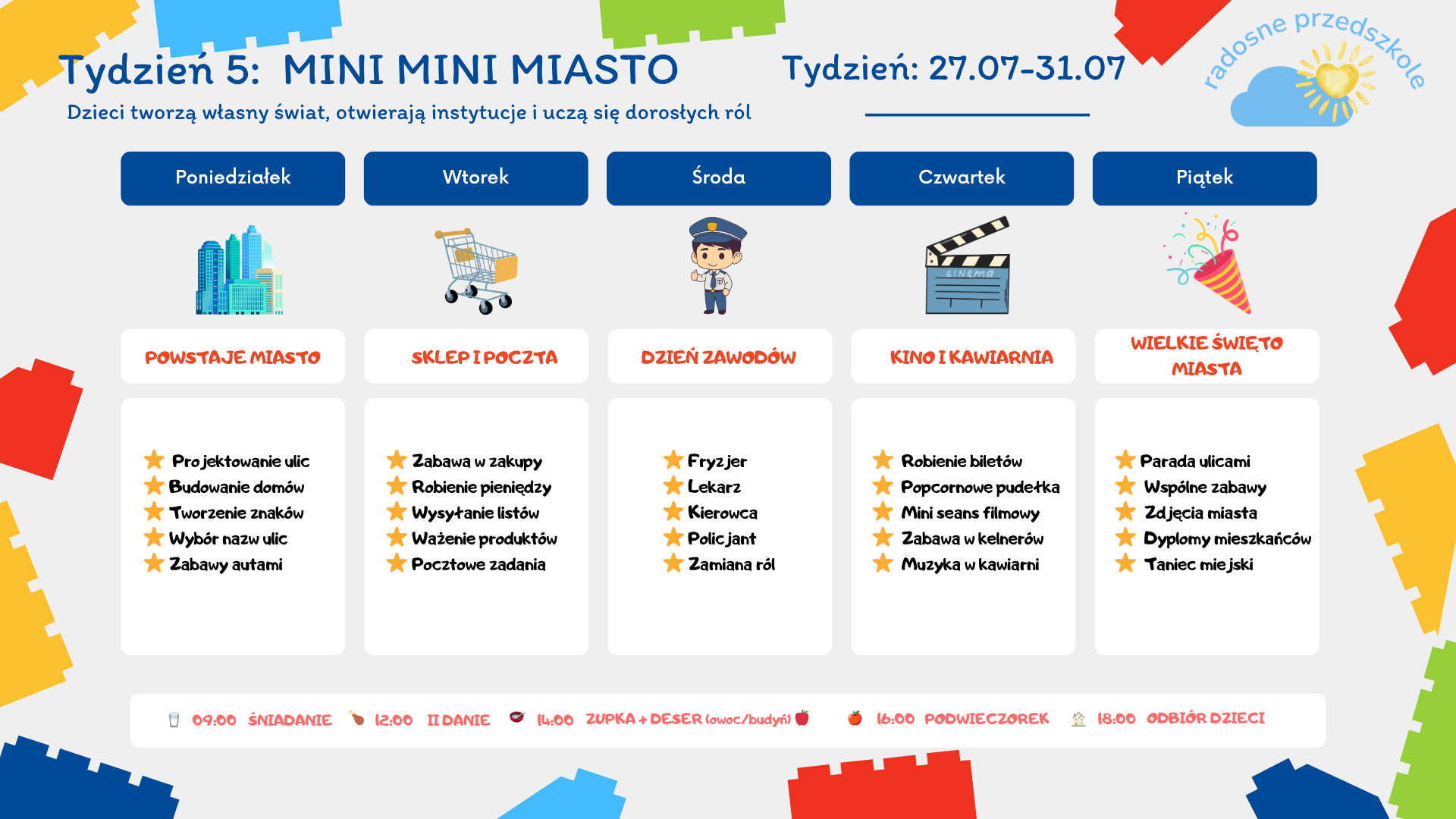Viewport: 1456px width, 819px height.
Task: Click the Popcornowe pudełka item
Action: [x=981, y=488]
